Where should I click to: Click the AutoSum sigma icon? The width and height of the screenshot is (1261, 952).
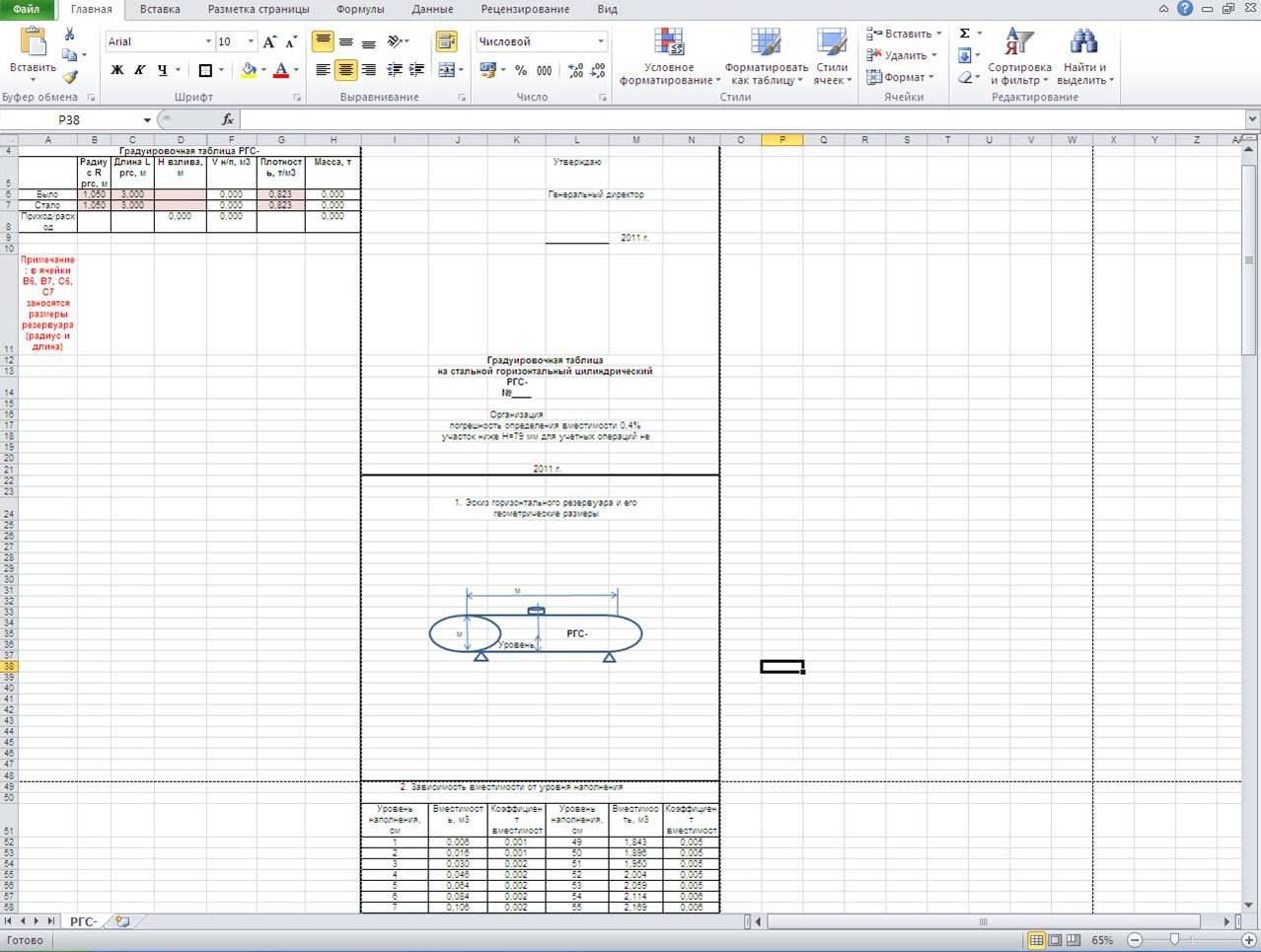pos(965,34)
